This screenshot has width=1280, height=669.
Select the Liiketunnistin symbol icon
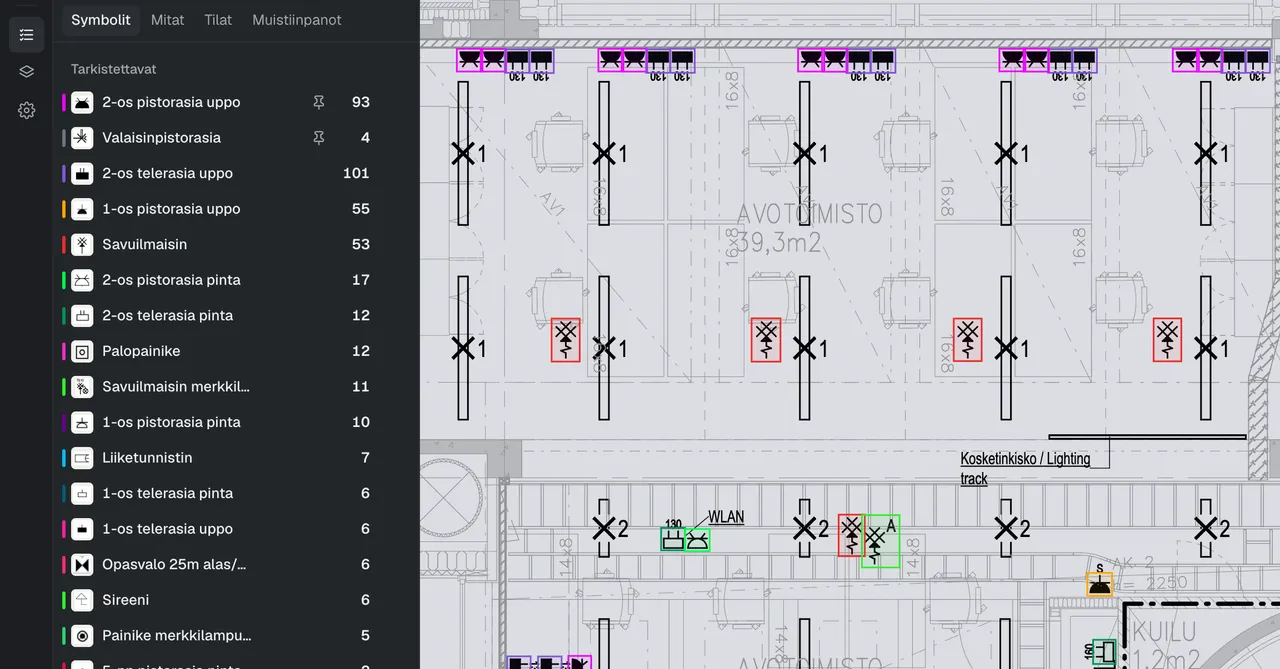point(83,458)
